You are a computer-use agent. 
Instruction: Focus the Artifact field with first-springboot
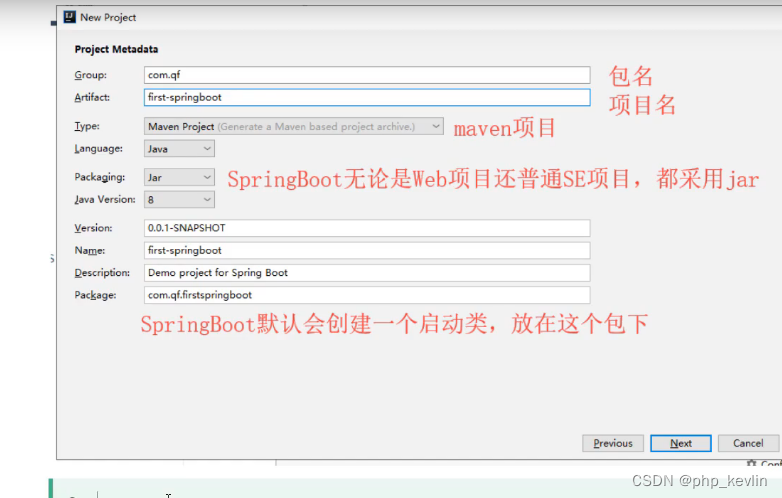point(367,97)
